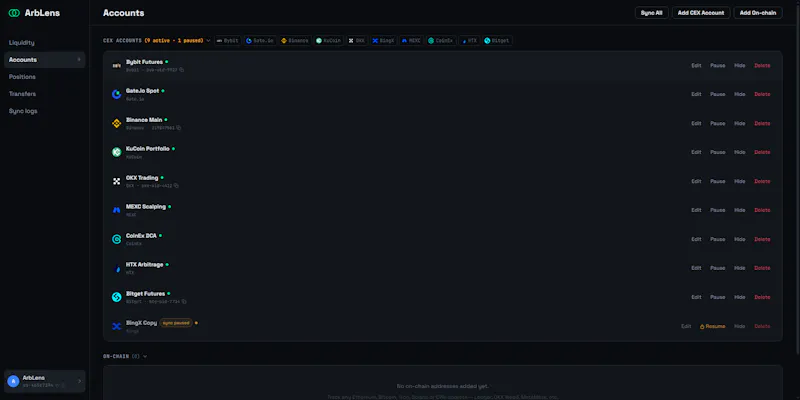Delete the KuCoin Portfolio account

click(x=762, y=152)
